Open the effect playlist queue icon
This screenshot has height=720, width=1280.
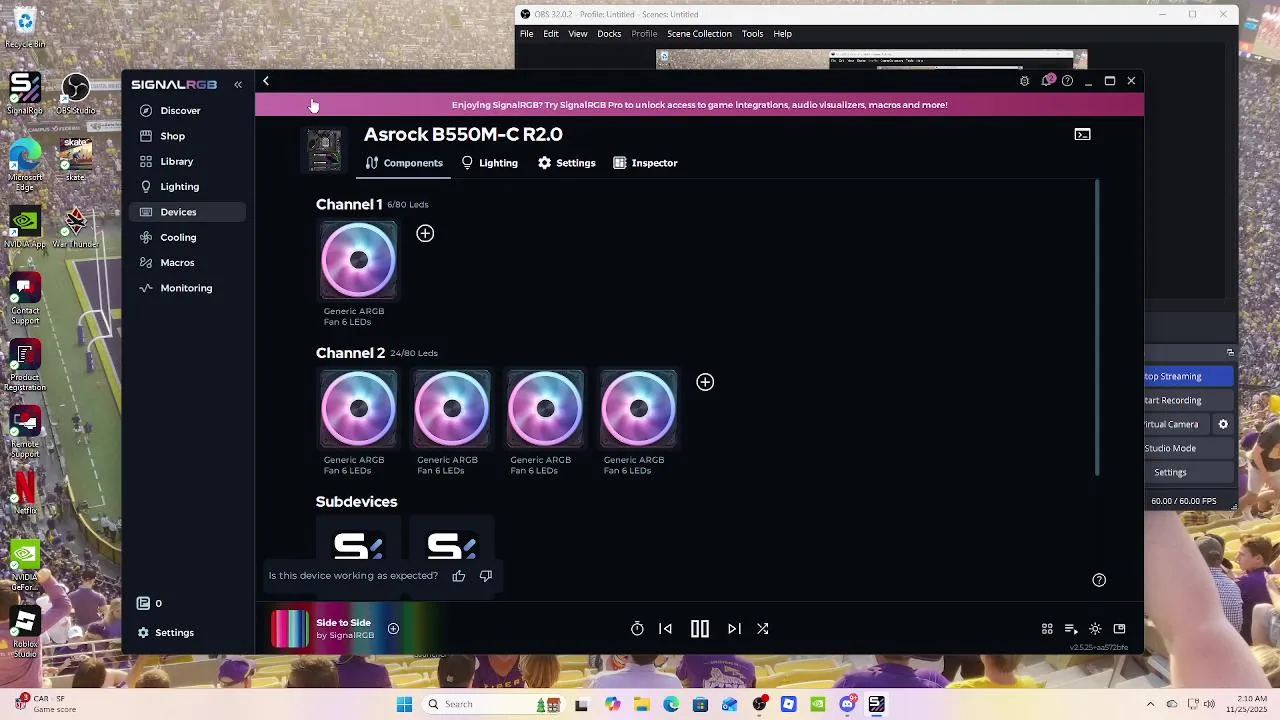[x=1071, y=629]
